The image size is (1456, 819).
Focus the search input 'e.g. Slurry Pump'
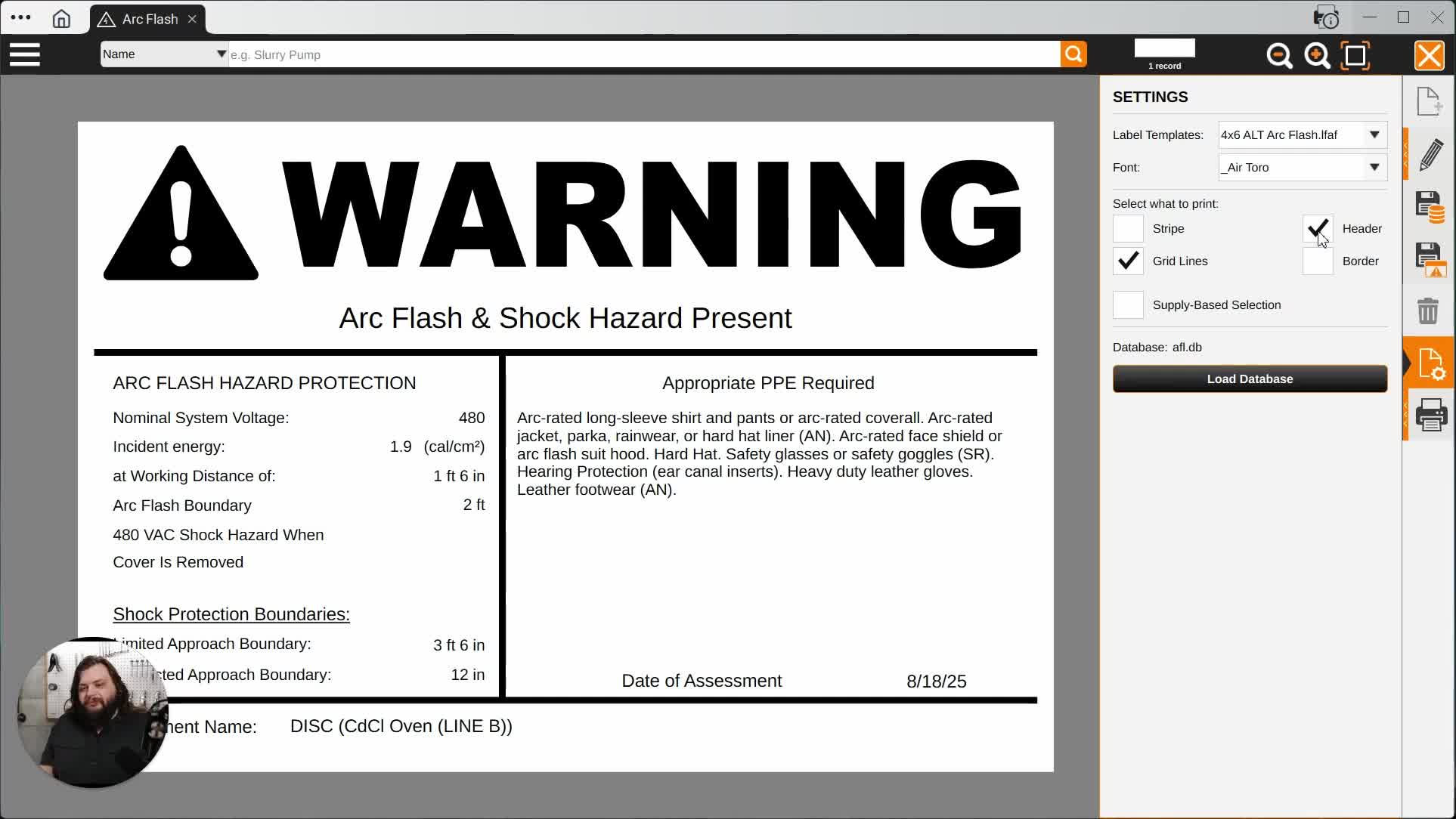click(x=644, y=54)
